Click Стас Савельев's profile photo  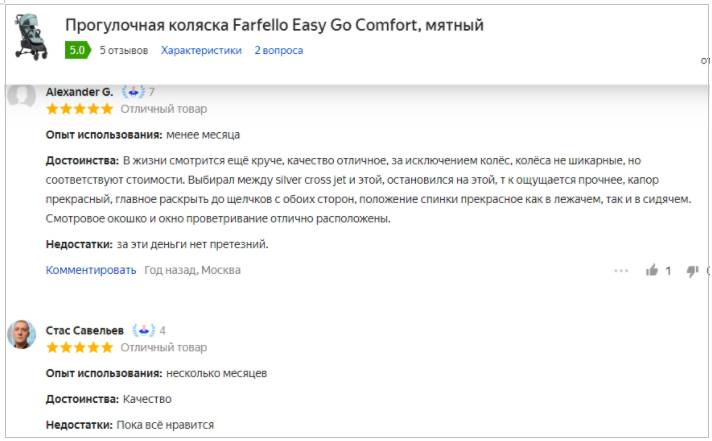pos(22,334)
